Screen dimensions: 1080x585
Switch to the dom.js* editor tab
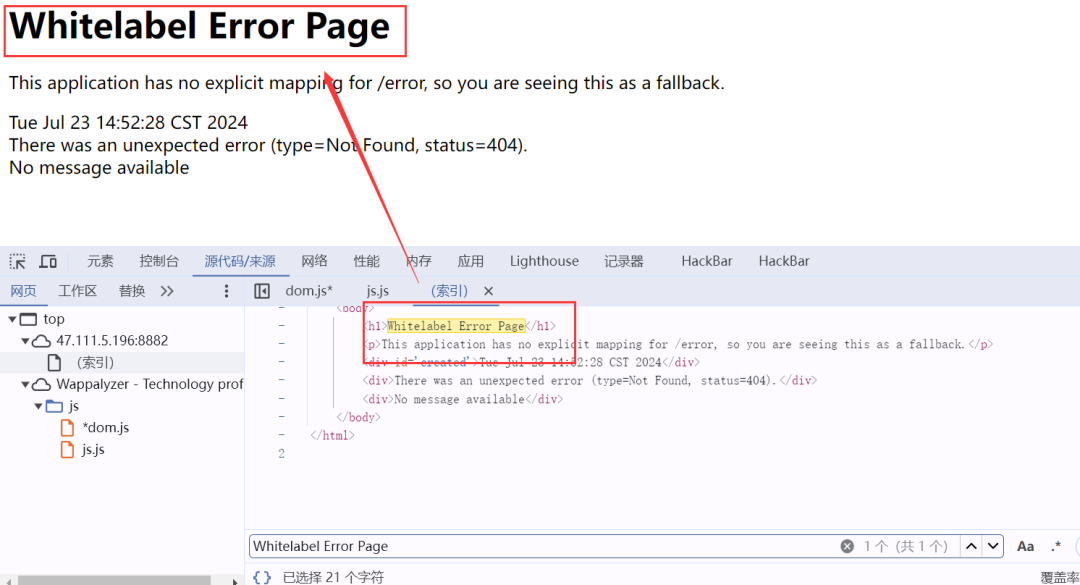click(x=309, y=291)
